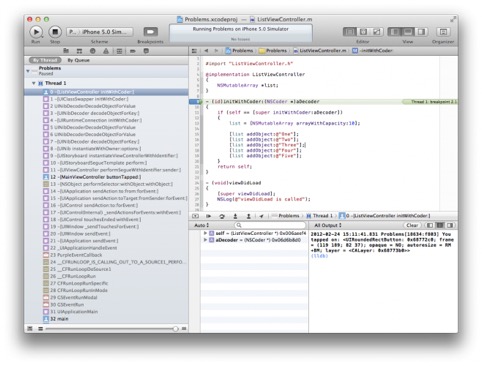The height and width of the screenshot is (366, 482).
Task: Toggle the Navigator pane view button
Action: pos(394,32)
